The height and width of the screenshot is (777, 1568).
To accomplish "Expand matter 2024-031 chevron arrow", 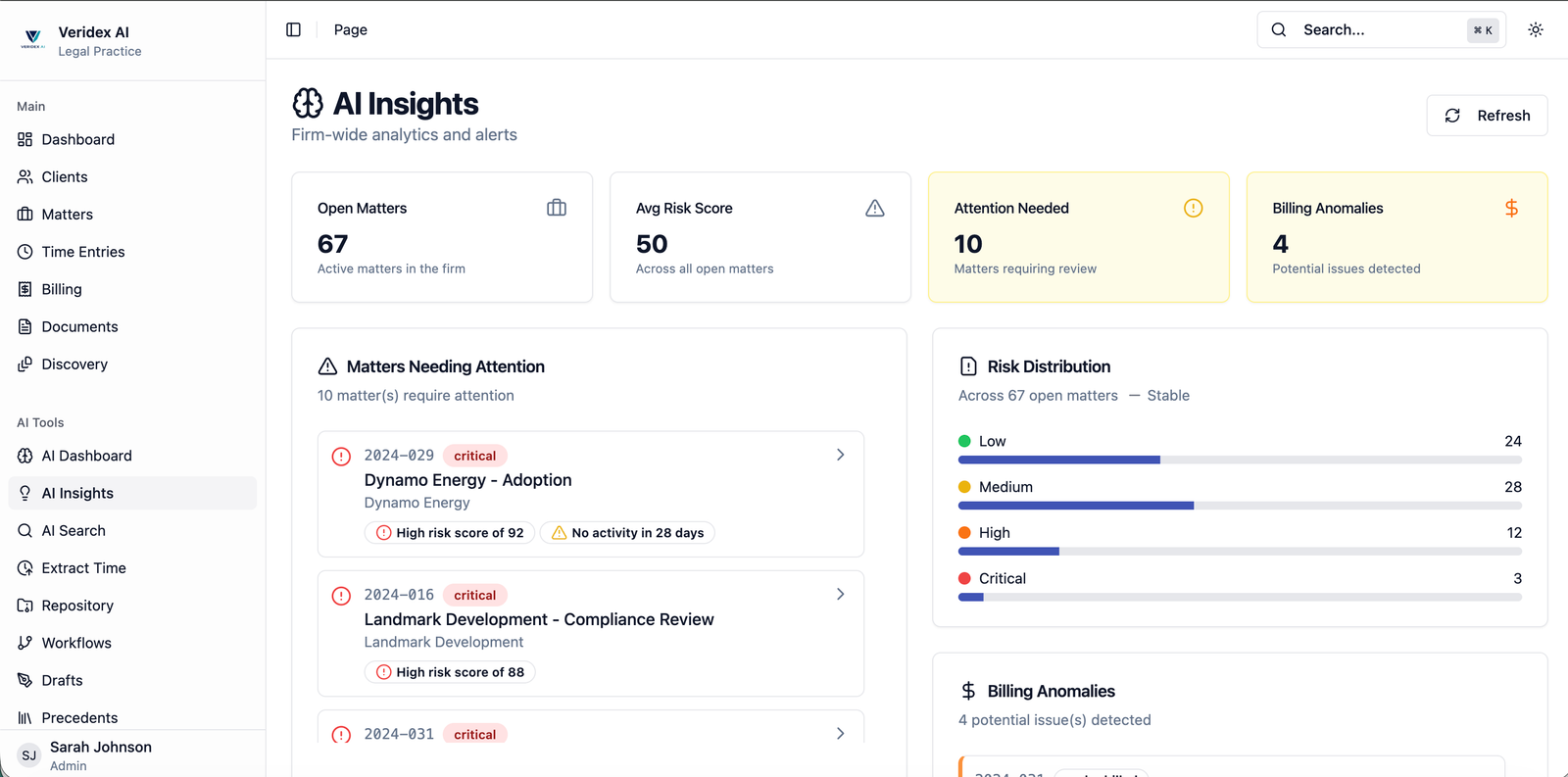I will [x=840, y=733].
